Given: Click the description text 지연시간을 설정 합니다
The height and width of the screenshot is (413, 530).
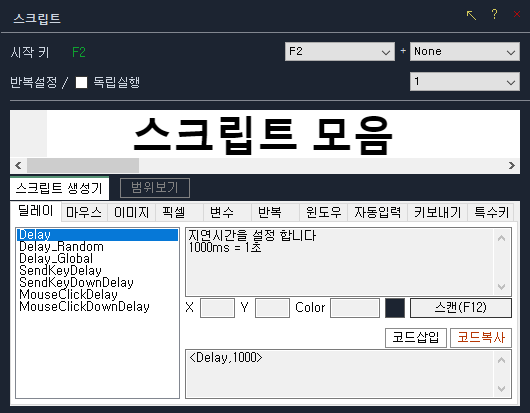Looking at the screenshot, I should tap(252, 235).
